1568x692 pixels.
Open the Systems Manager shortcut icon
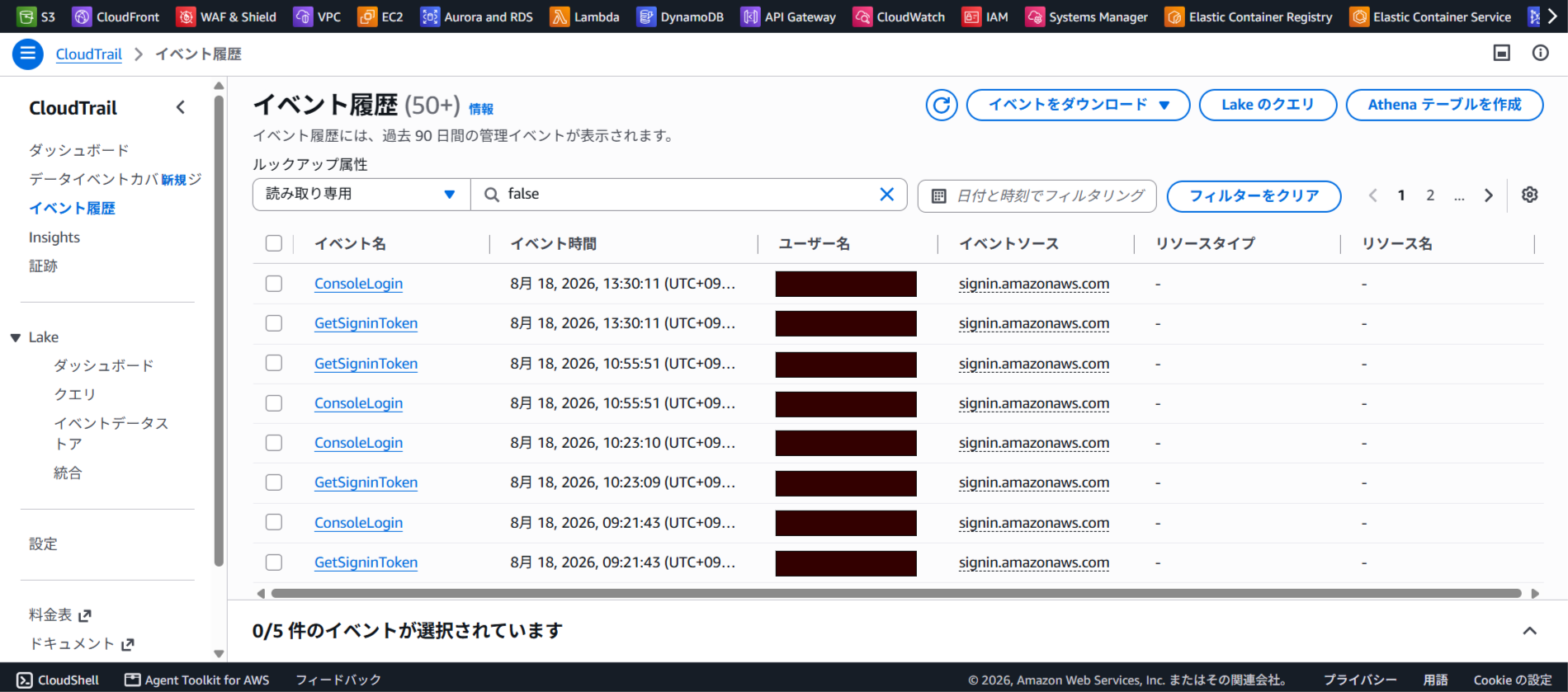point(1035,16)
